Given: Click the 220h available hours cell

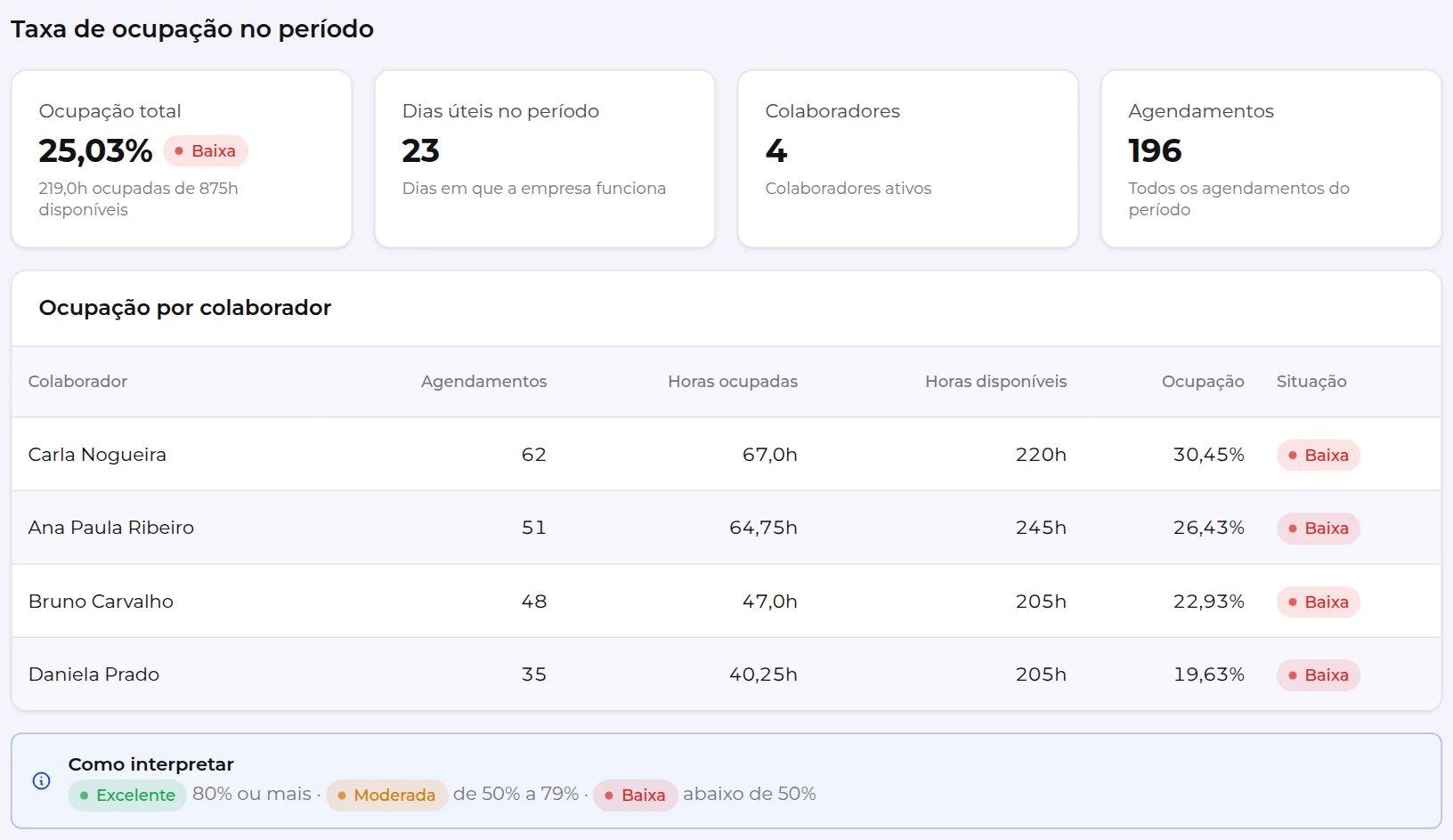Looking at the screenshot, I should coord(1041,455).
